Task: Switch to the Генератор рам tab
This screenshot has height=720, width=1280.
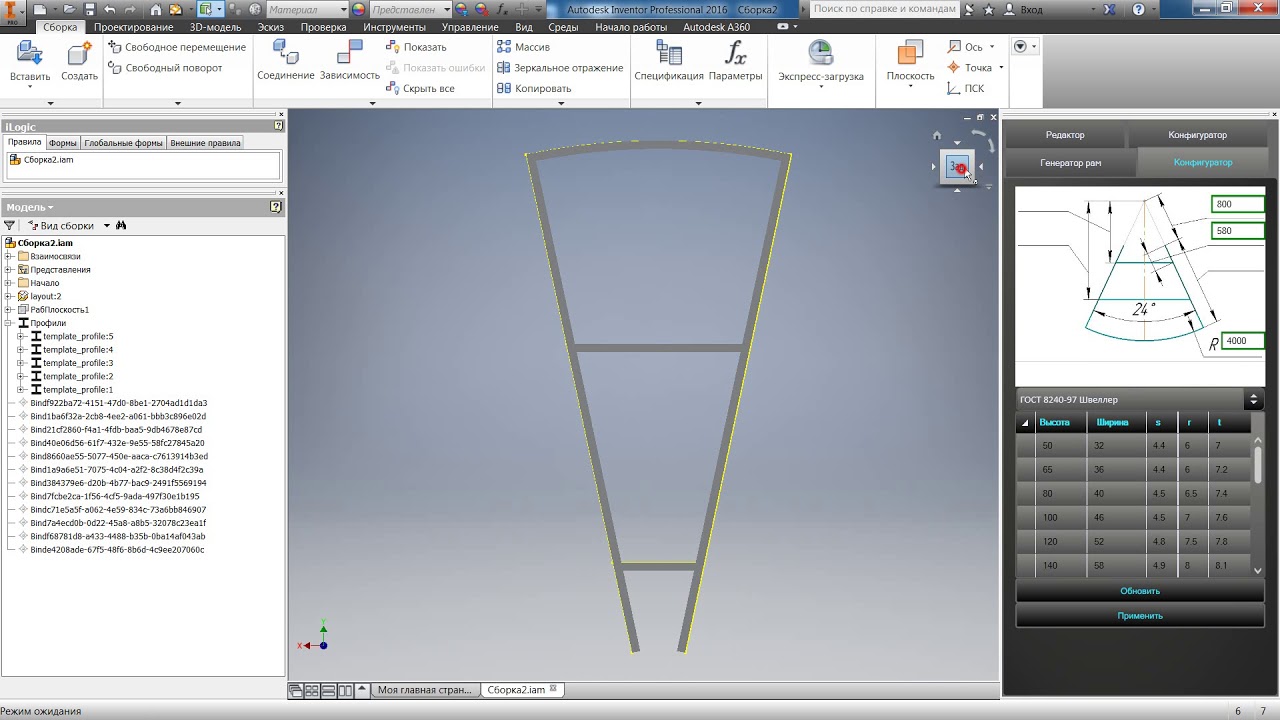Action: click(x=1070, y=162)
